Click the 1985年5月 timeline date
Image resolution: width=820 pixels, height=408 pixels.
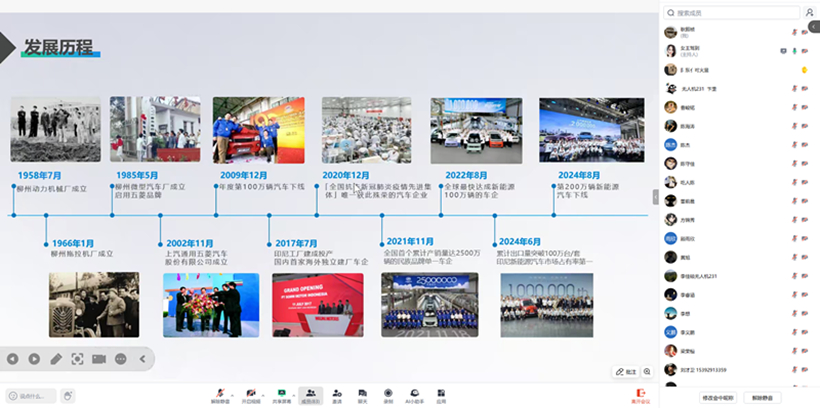(137, 175)
